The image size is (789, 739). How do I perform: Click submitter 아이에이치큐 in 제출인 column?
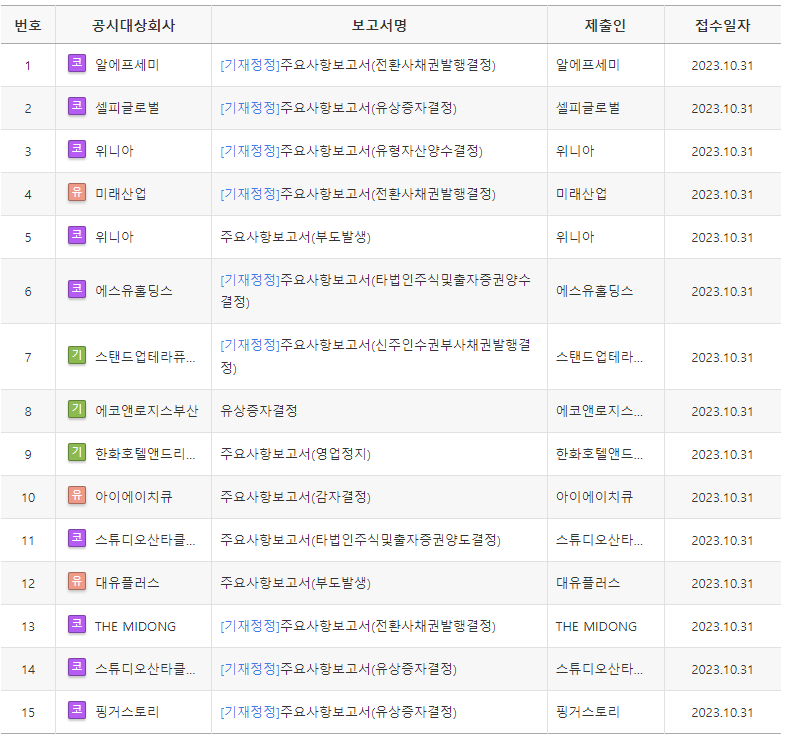click(594, 497)
